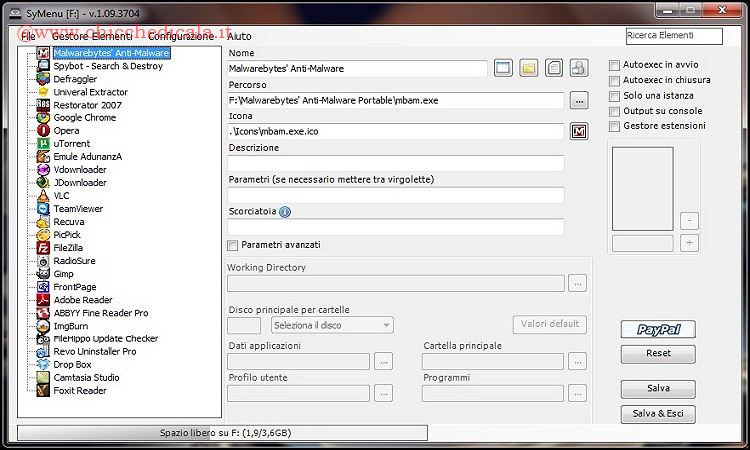Screen dimensions: 750x450
Task: Click into the Ricerca Elementi search box
Action: coord(673,36)
